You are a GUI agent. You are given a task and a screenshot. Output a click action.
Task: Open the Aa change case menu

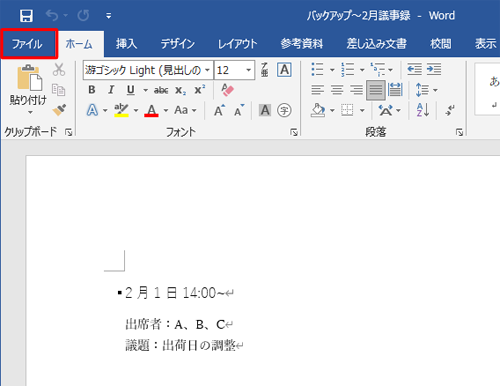[185, 110]
